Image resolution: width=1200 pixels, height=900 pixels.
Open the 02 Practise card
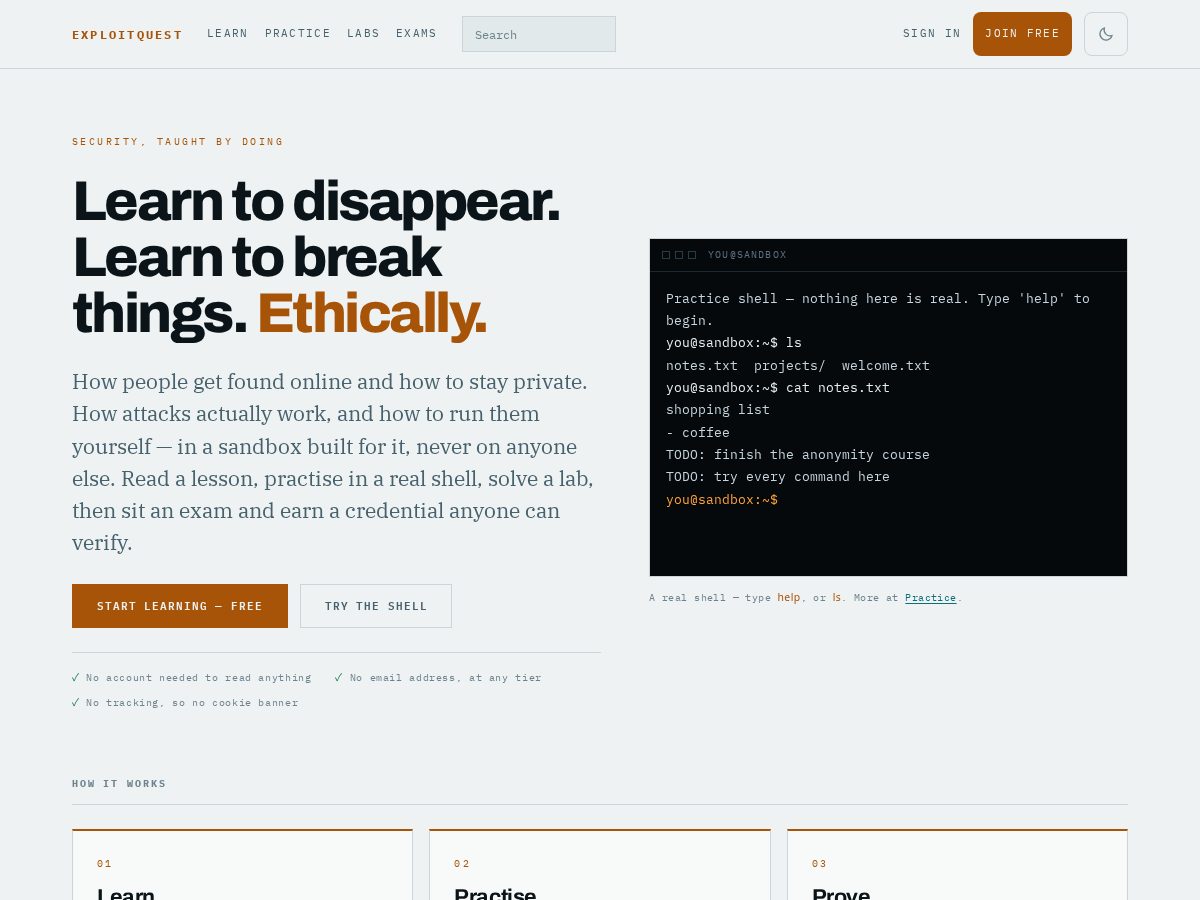(x=600, y=865)
